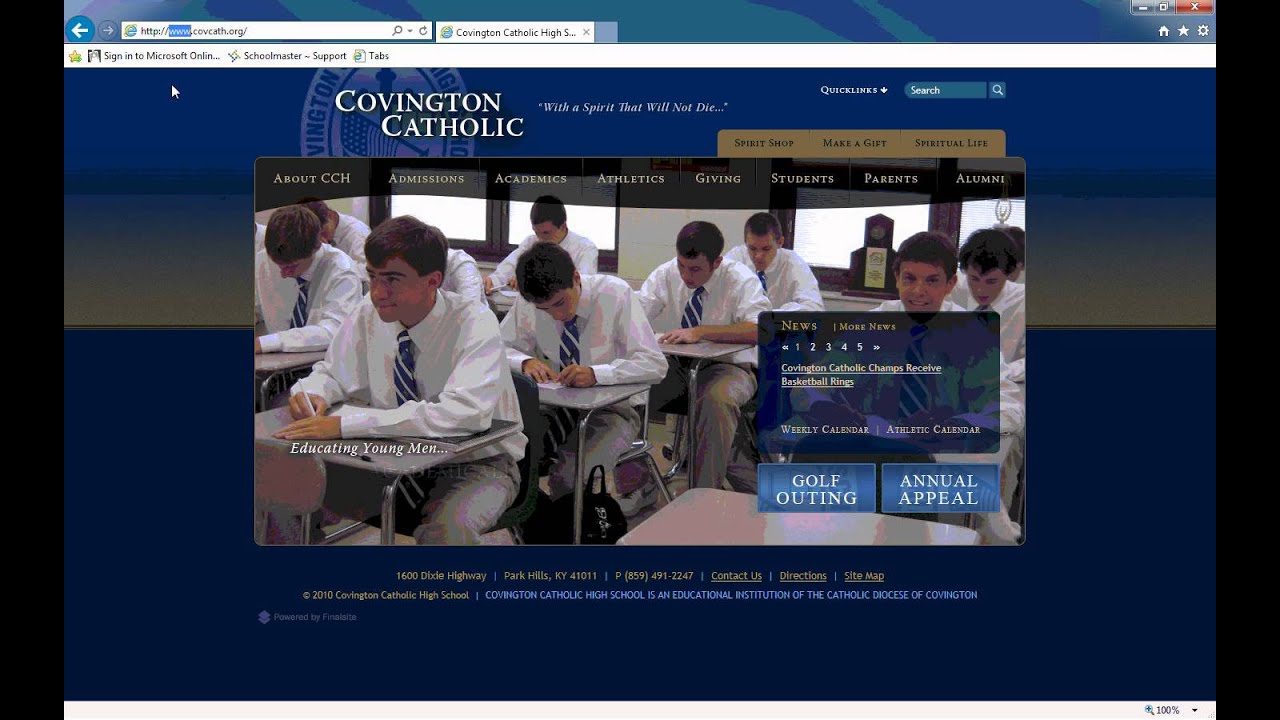Screen dimensions: 1280x720
Task: Open Parents menu
Action: (x=891, y=178)
